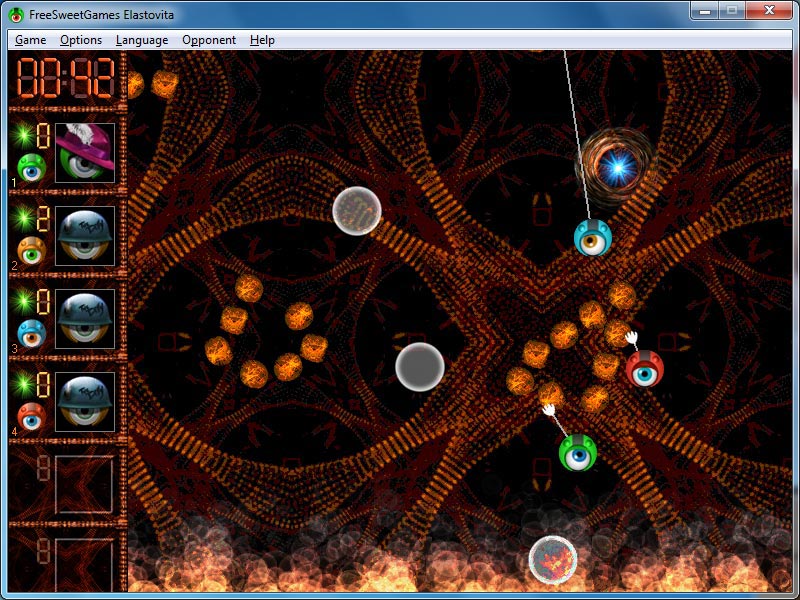
Task: Click player 2 score digit showing 2
Action: click(x=43, y=218)
